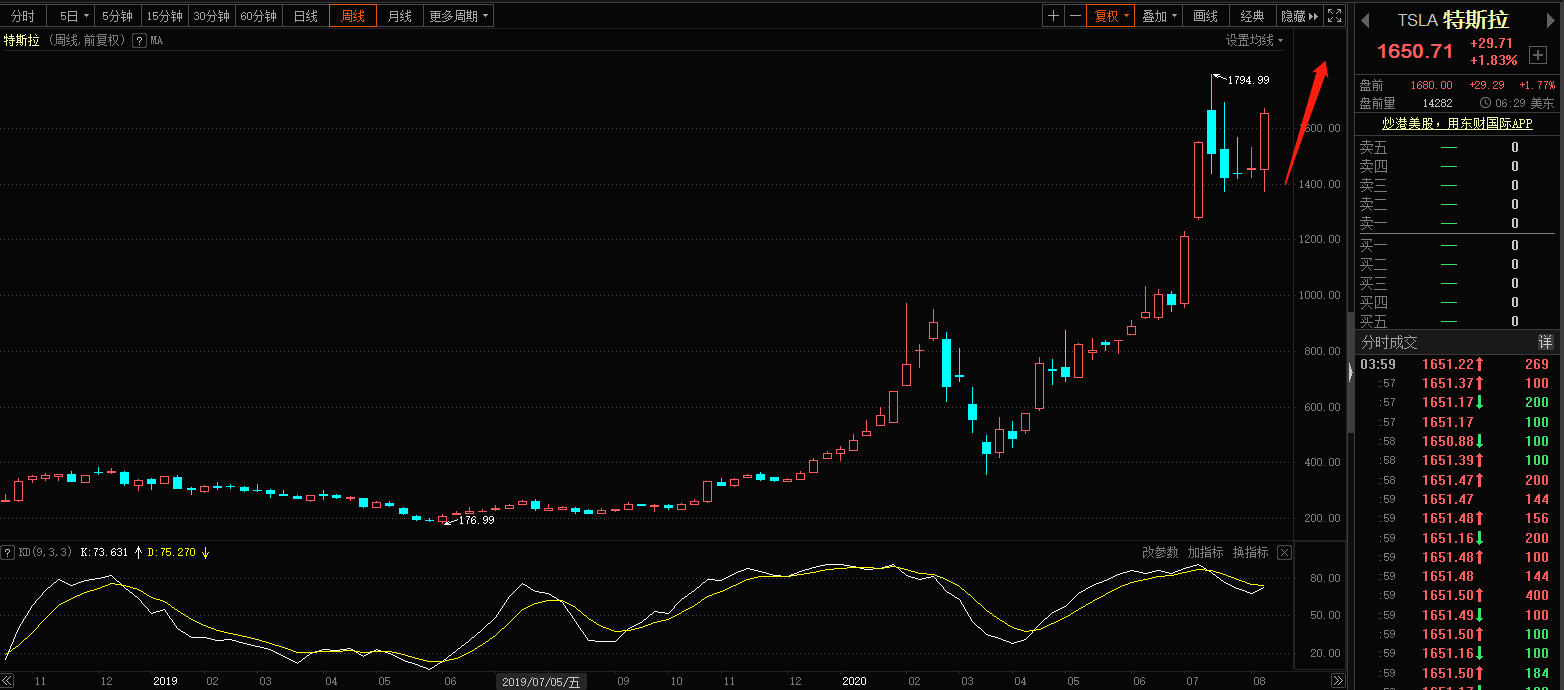1564x690 pixels.
Task: Click the zoom-in plus button on chart toolbar
Action: 1053,16
